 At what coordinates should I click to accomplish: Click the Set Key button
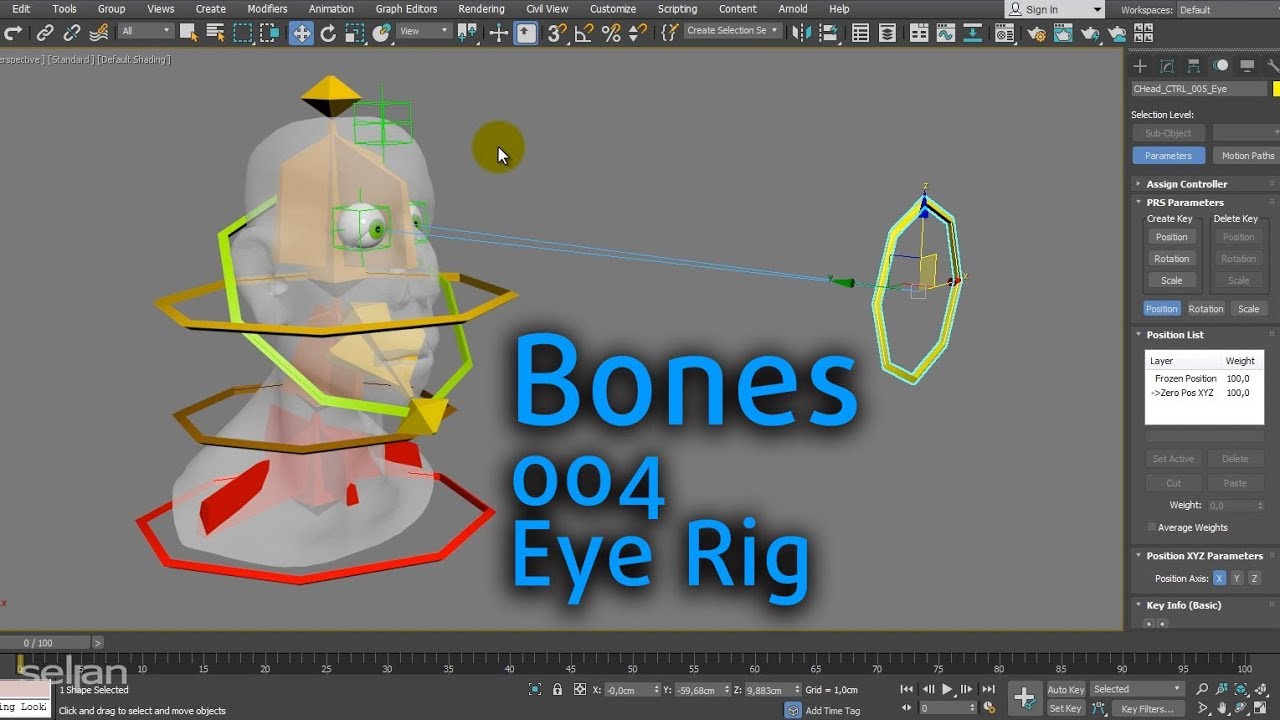tap(1065, 709)
